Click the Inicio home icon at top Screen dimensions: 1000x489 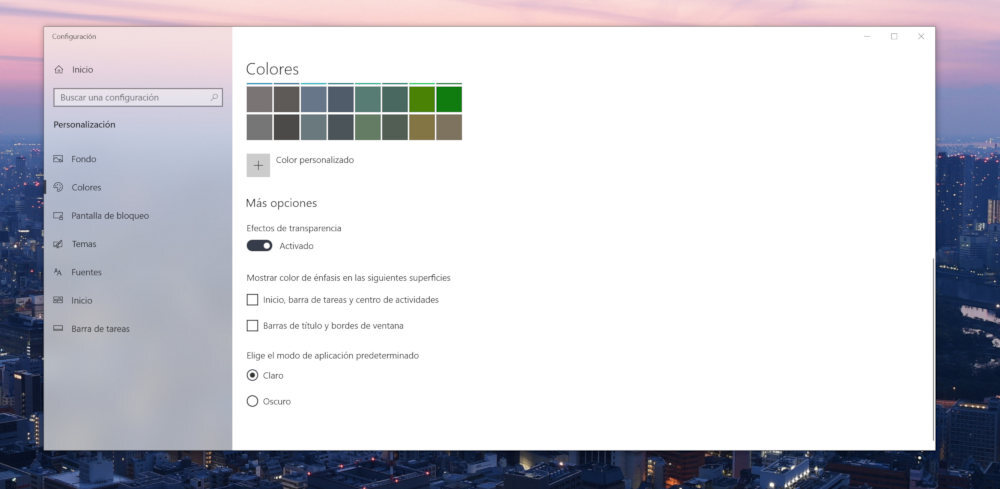click(x=59, y=69)
